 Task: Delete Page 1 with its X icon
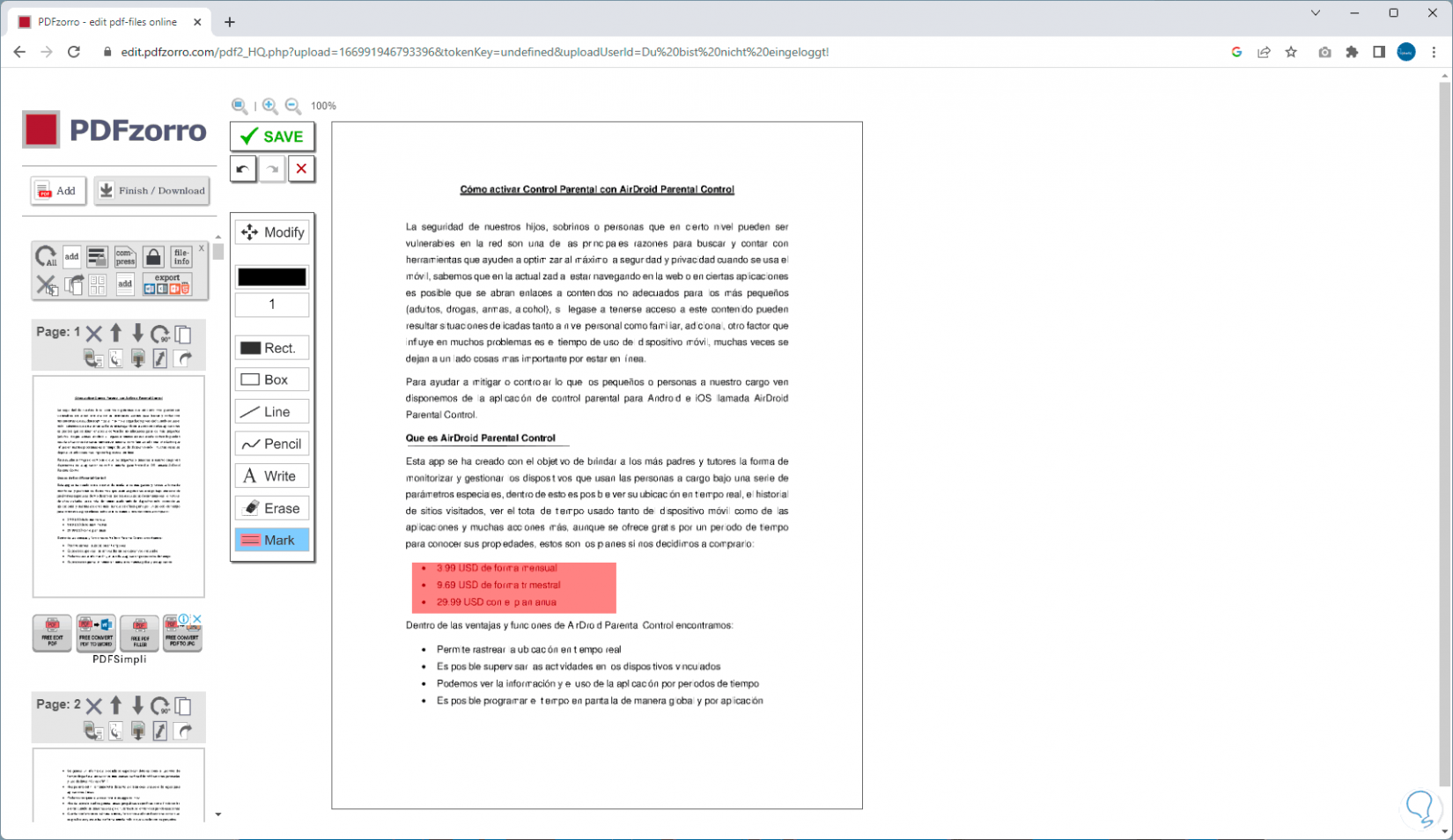pyautogui.click(x=94, y=333)
